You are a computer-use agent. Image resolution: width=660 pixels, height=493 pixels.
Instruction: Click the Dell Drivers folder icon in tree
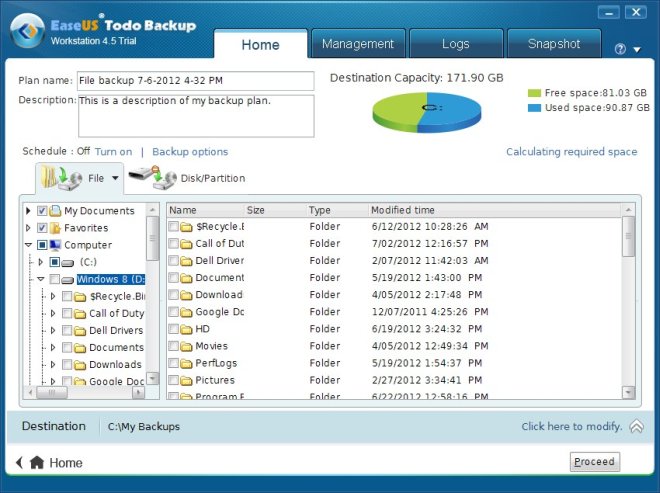click(x=80, y=331)
